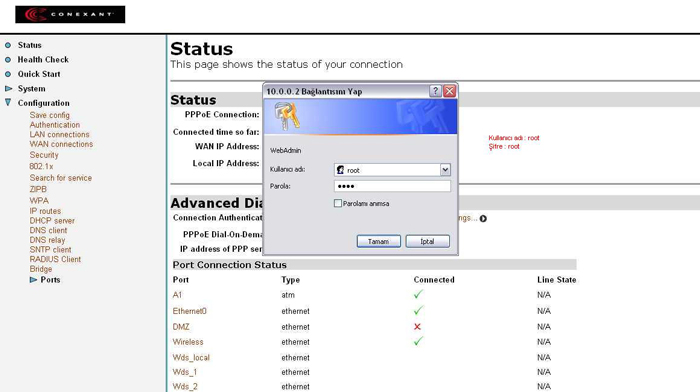The height and width of the screenshot is (392, 700).
Task: Open the Search for service link
Action: (x=60, y=178)
